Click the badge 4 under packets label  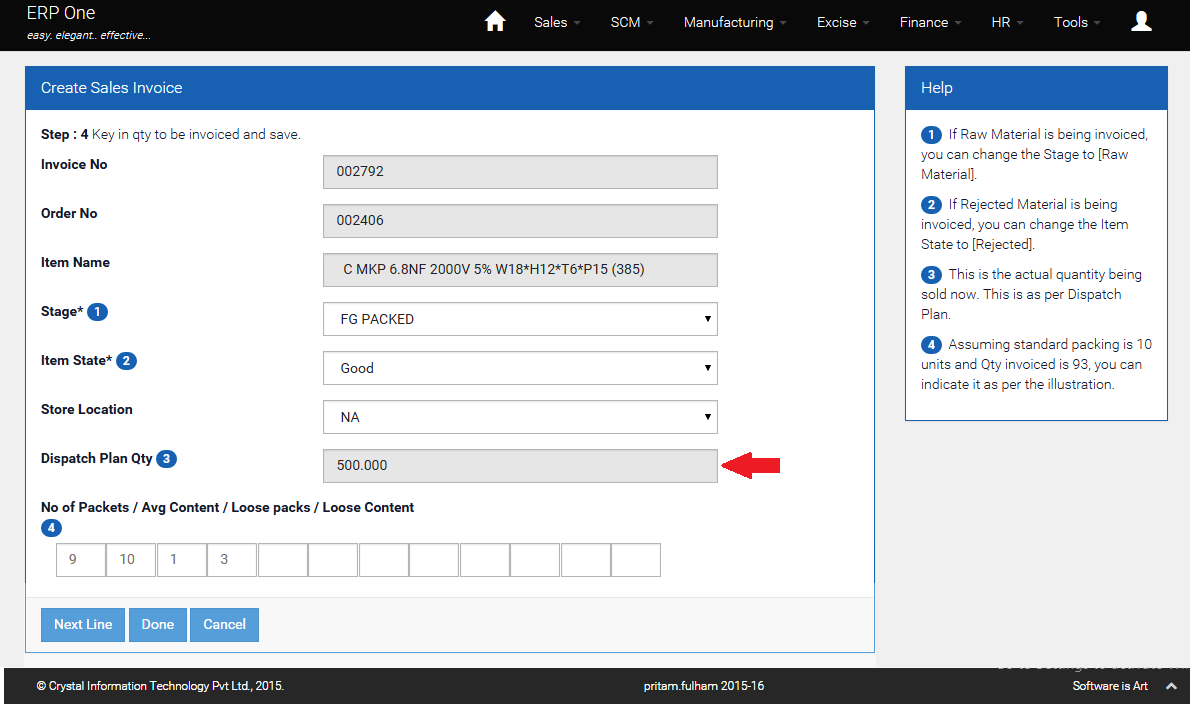(x=51, y=528)
